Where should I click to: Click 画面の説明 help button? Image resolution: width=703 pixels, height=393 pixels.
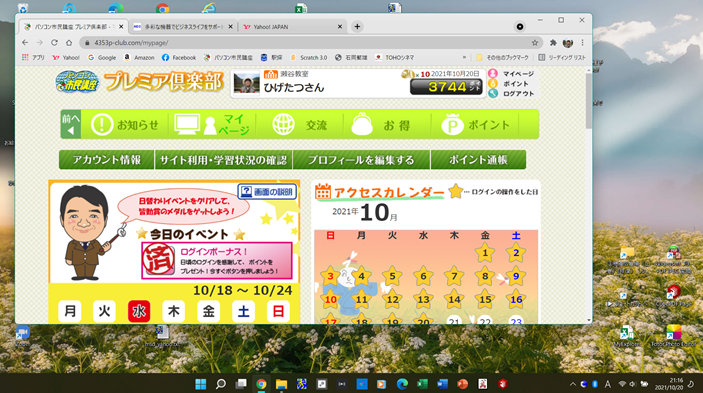pos(267,192)
